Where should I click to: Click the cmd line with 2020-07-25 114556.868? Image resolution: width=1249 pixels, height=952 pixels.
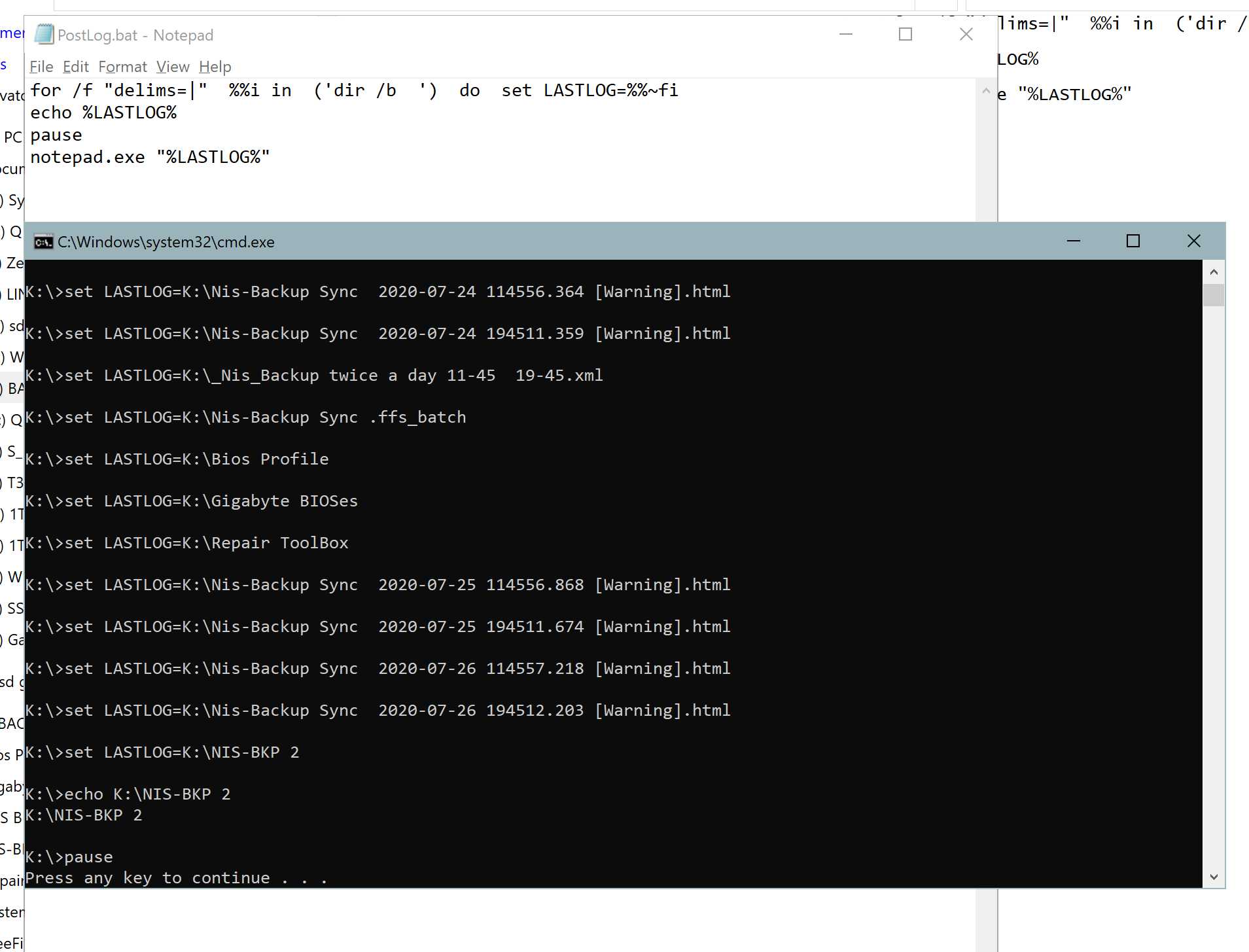click(x=378, y=585)
